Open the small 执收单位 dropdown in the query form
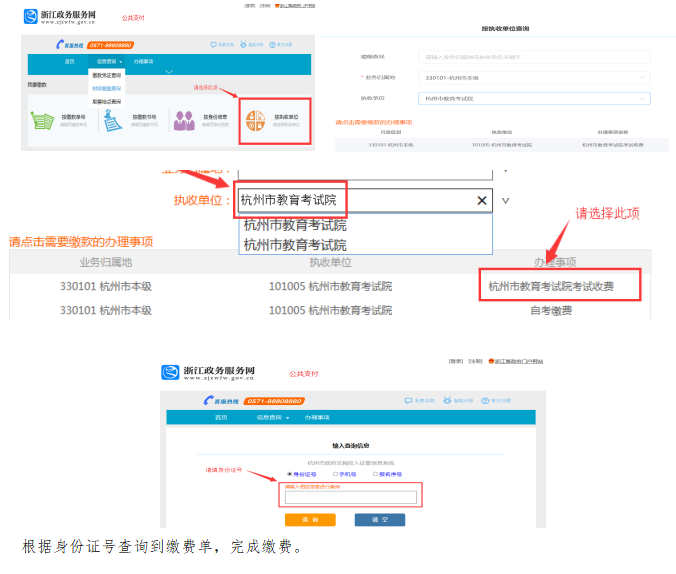The image size is (676, 574). [534, 98]
